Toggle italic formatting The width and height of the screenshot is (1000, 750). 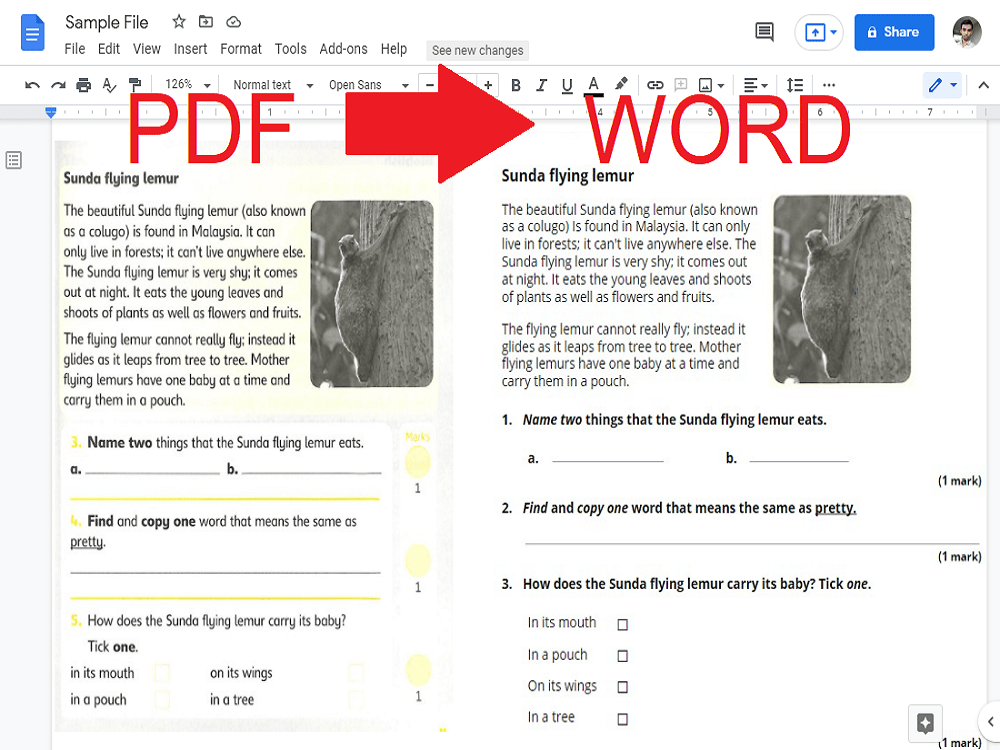[x=541, y=85]
